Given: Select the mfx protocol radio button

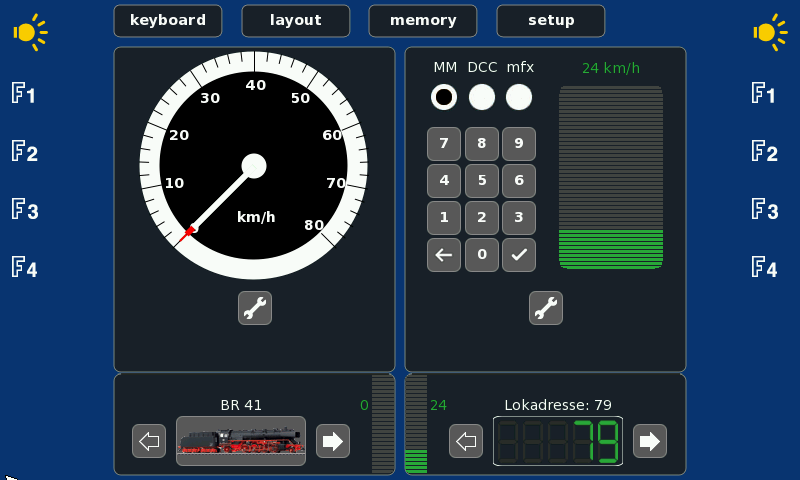Looking at the screenshot, I should (x=519, y=97).
